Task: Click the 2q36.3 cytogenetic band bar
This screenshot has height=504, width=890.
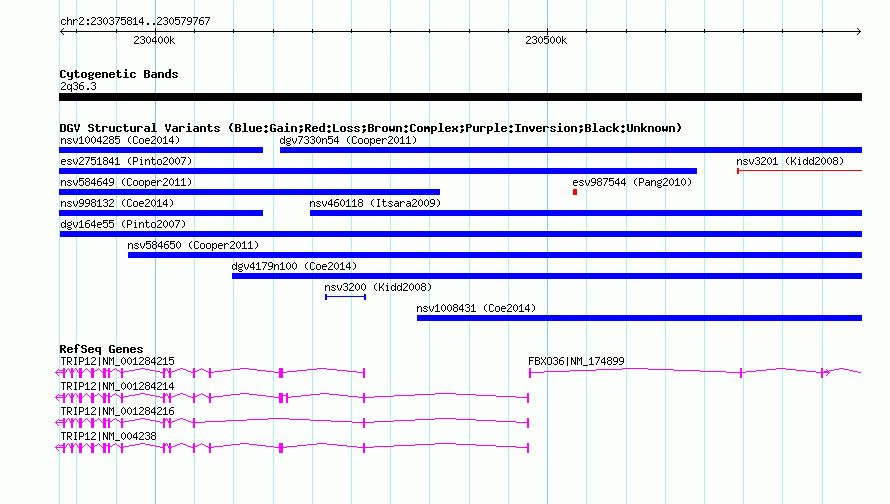Action: coord(460,97)
